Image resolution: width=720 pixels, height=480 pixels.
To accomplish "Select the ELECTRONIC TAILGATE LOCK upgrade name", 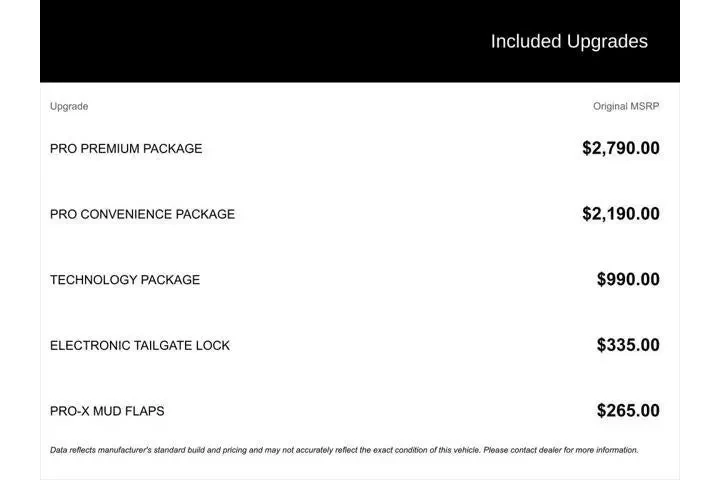I will (140, 346).
